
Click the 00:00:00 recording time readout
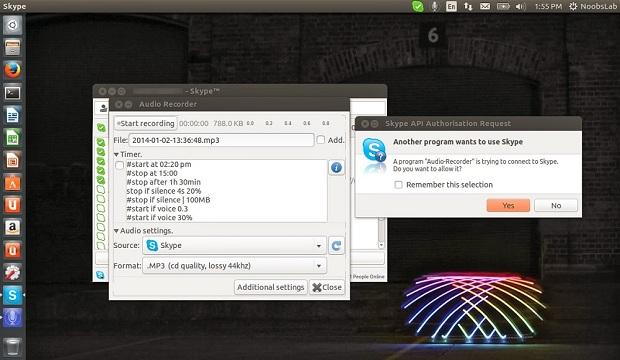[193, 123]
